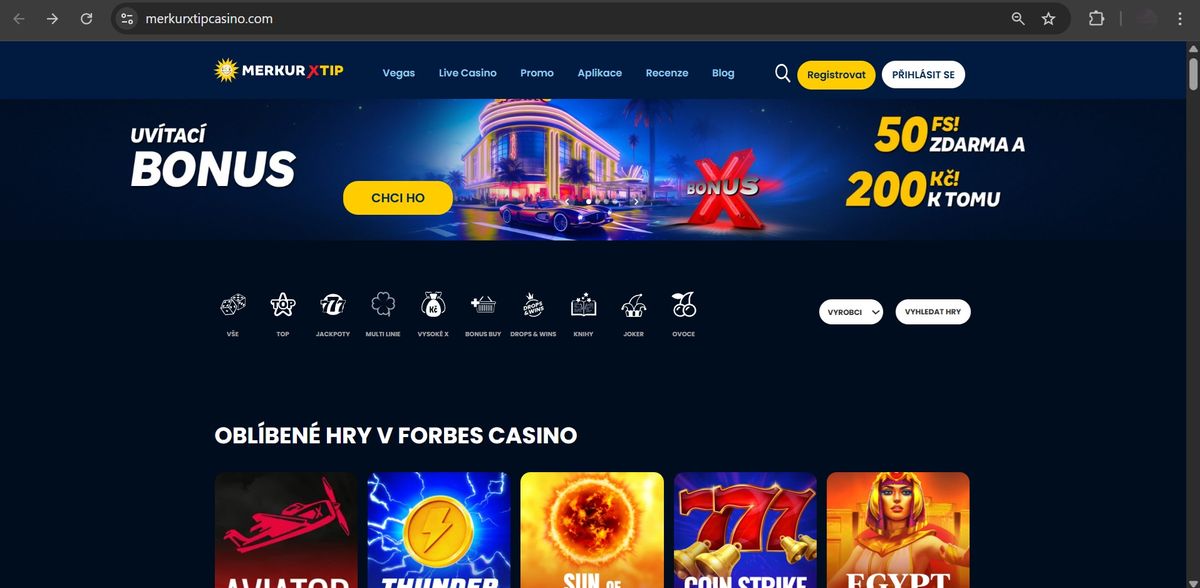Click the Chci ho bonus button
1200x588 pixels.
(398, 198)
